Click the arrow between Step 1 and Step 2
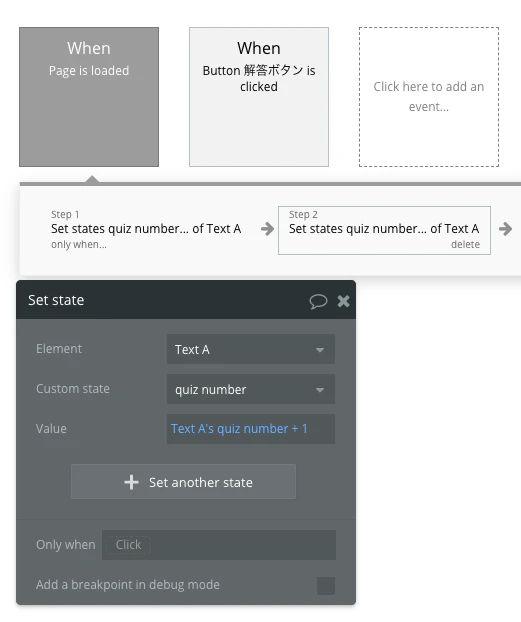Viewport: 521px width, 622px height. coord(267,229)
